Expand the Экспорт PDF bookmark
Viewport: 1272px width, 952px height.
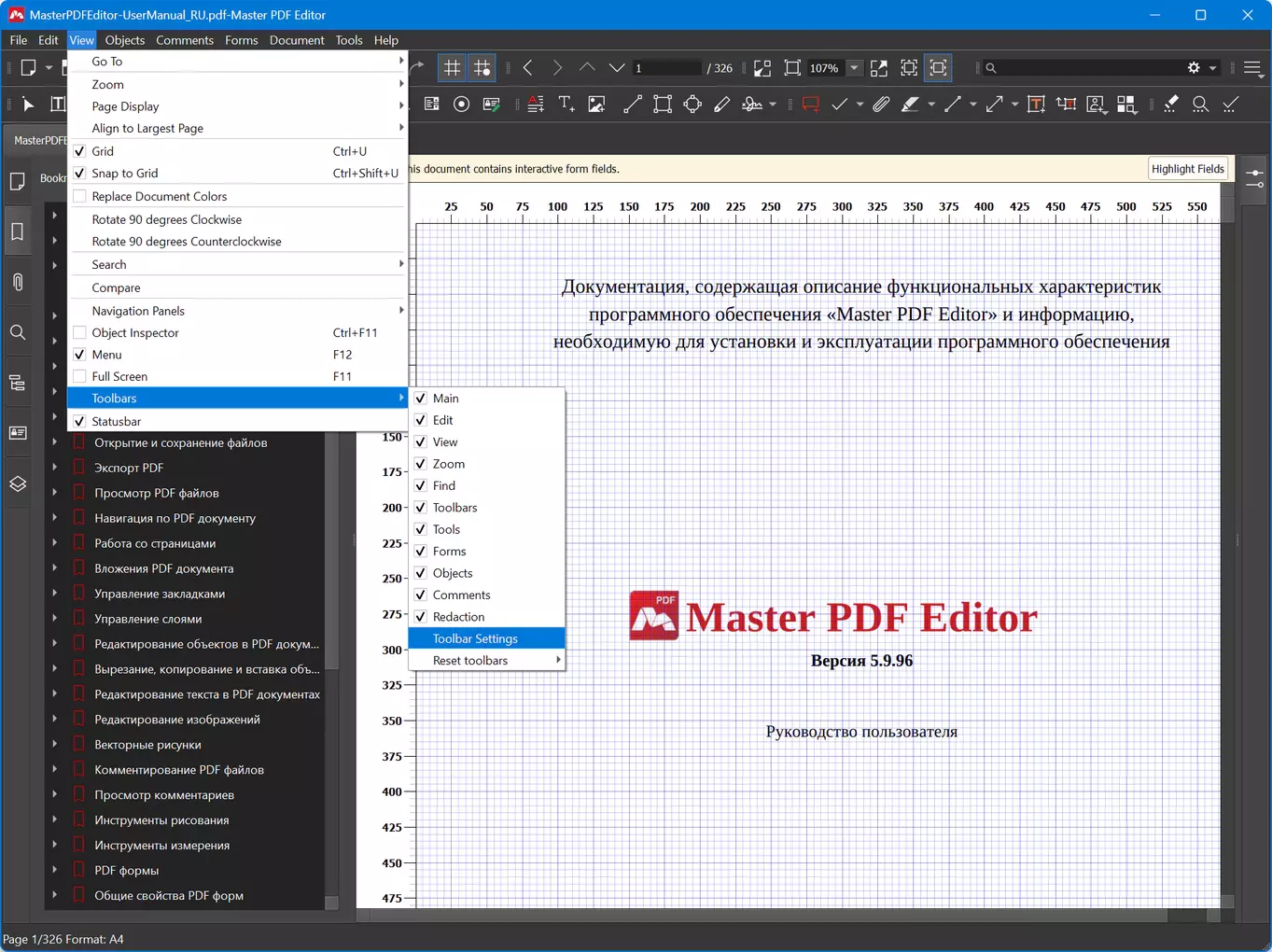(x=54, y=468)
